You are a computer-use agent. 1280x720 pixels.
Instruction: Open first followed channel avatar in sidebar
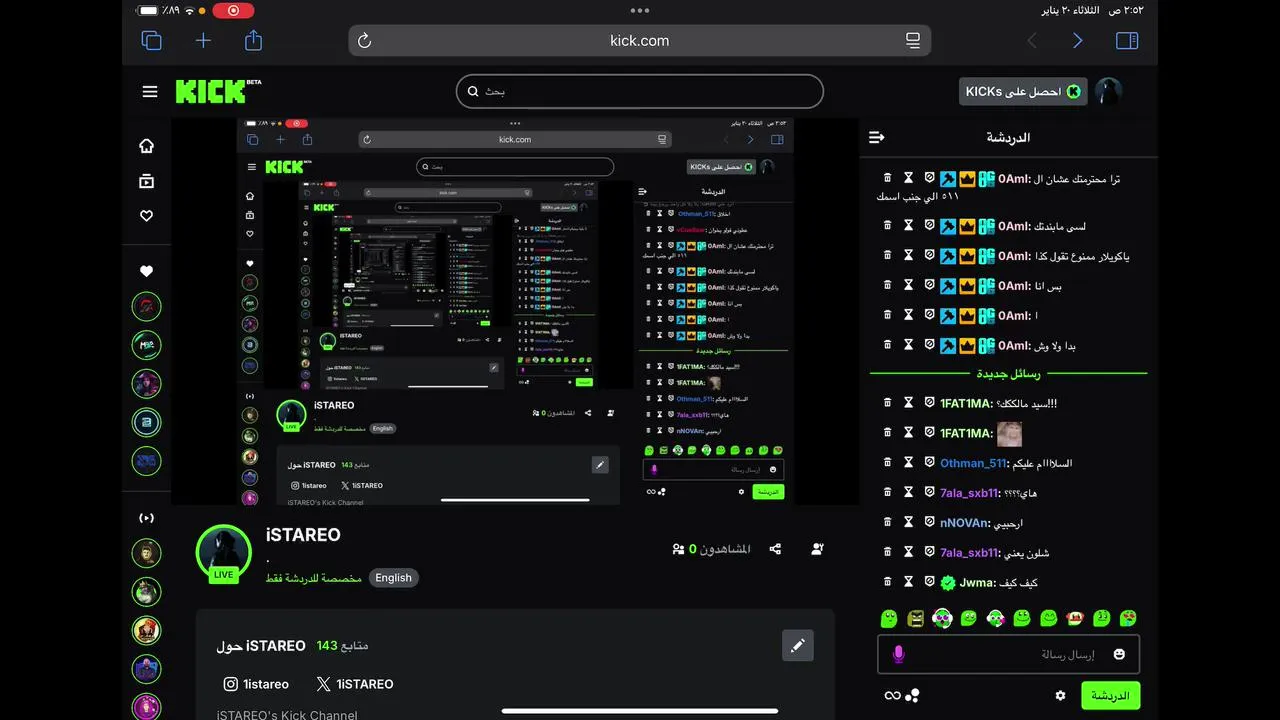(x=147, y=306)
